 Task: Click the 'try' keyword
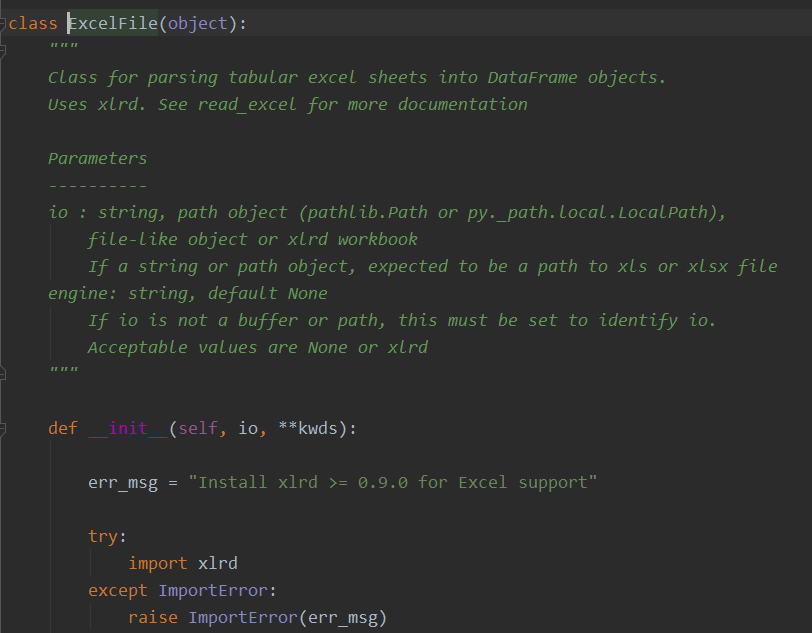(x=103, y=536)
